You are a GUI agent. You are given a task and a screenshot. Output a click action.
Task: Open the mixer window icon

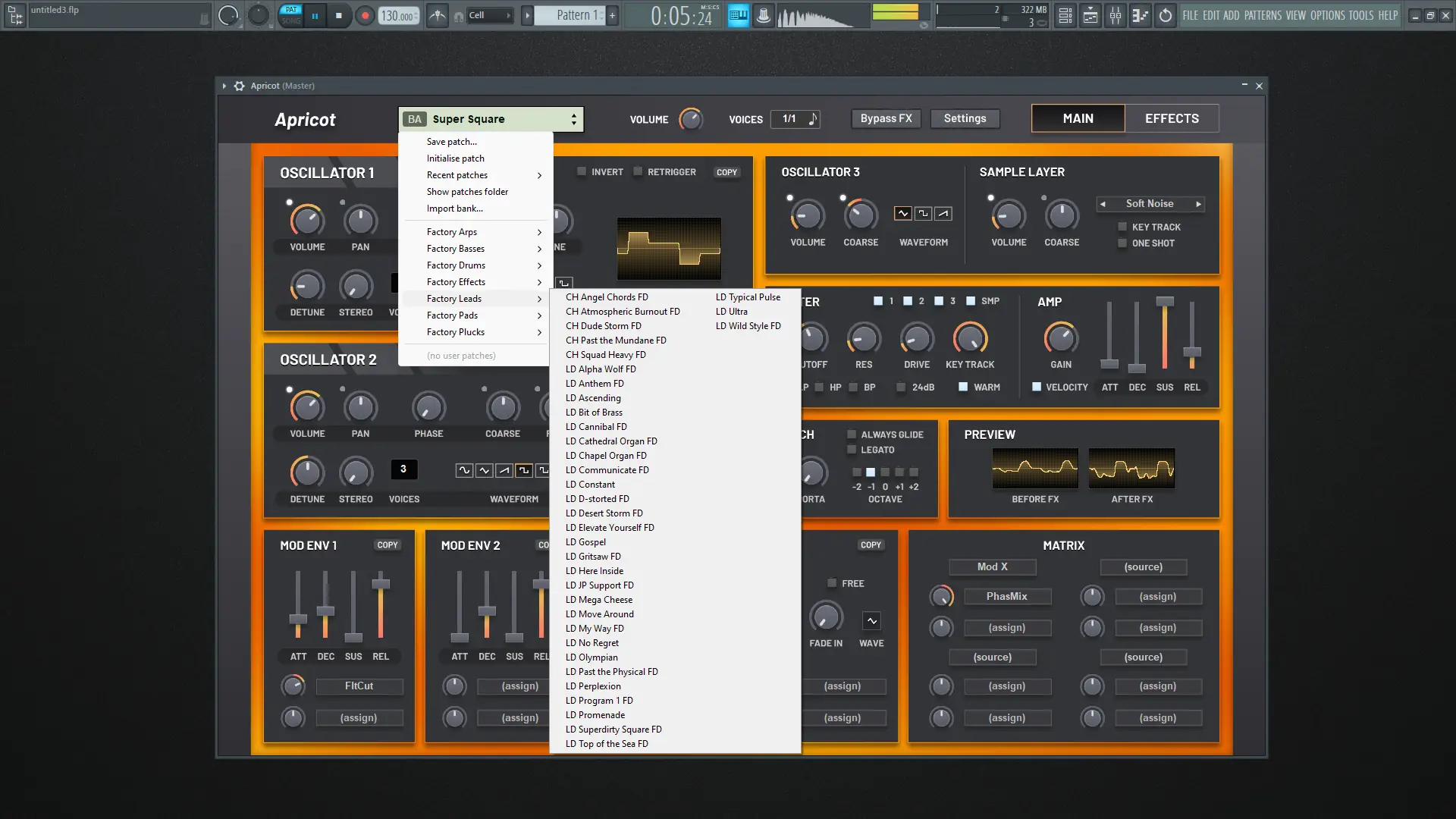coord(1116,15)
